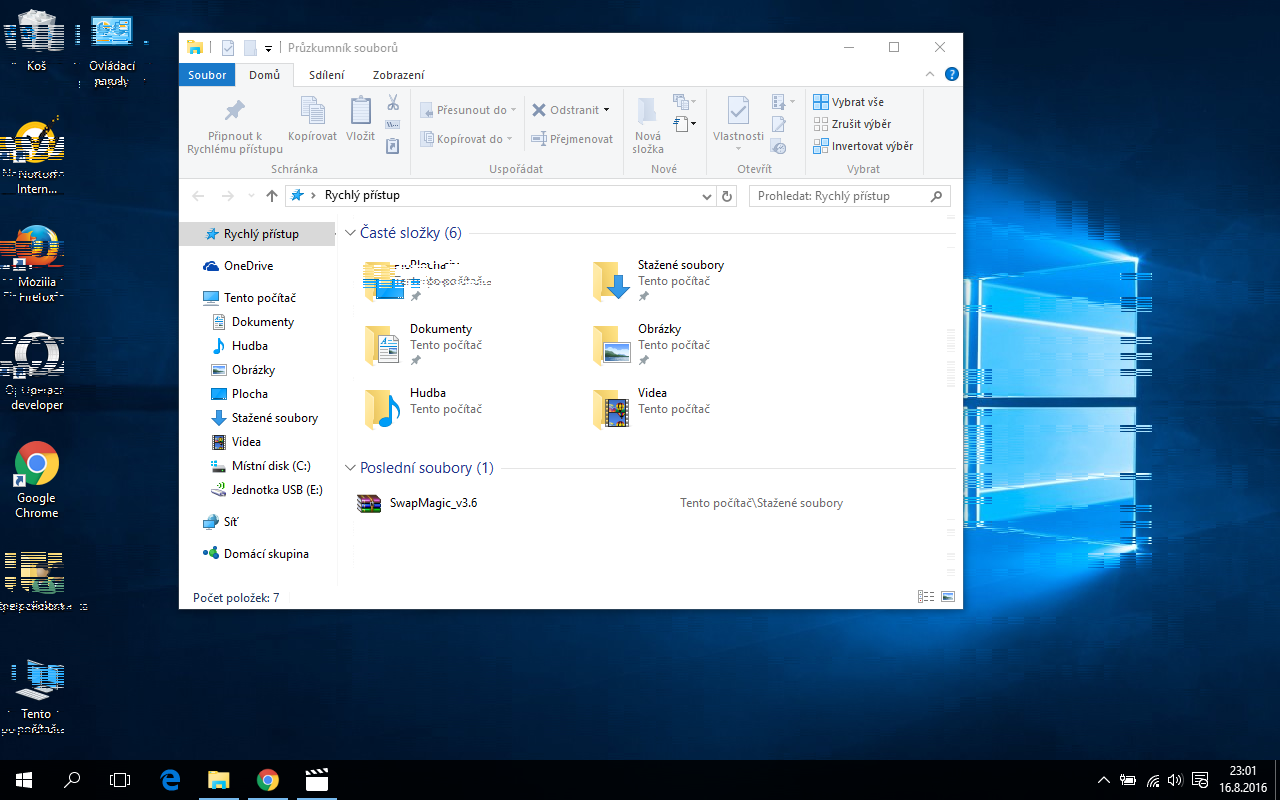Viewport: 1280px width, 800px height.
Task: Go up one level with up arrow
Action: [272, 196]
